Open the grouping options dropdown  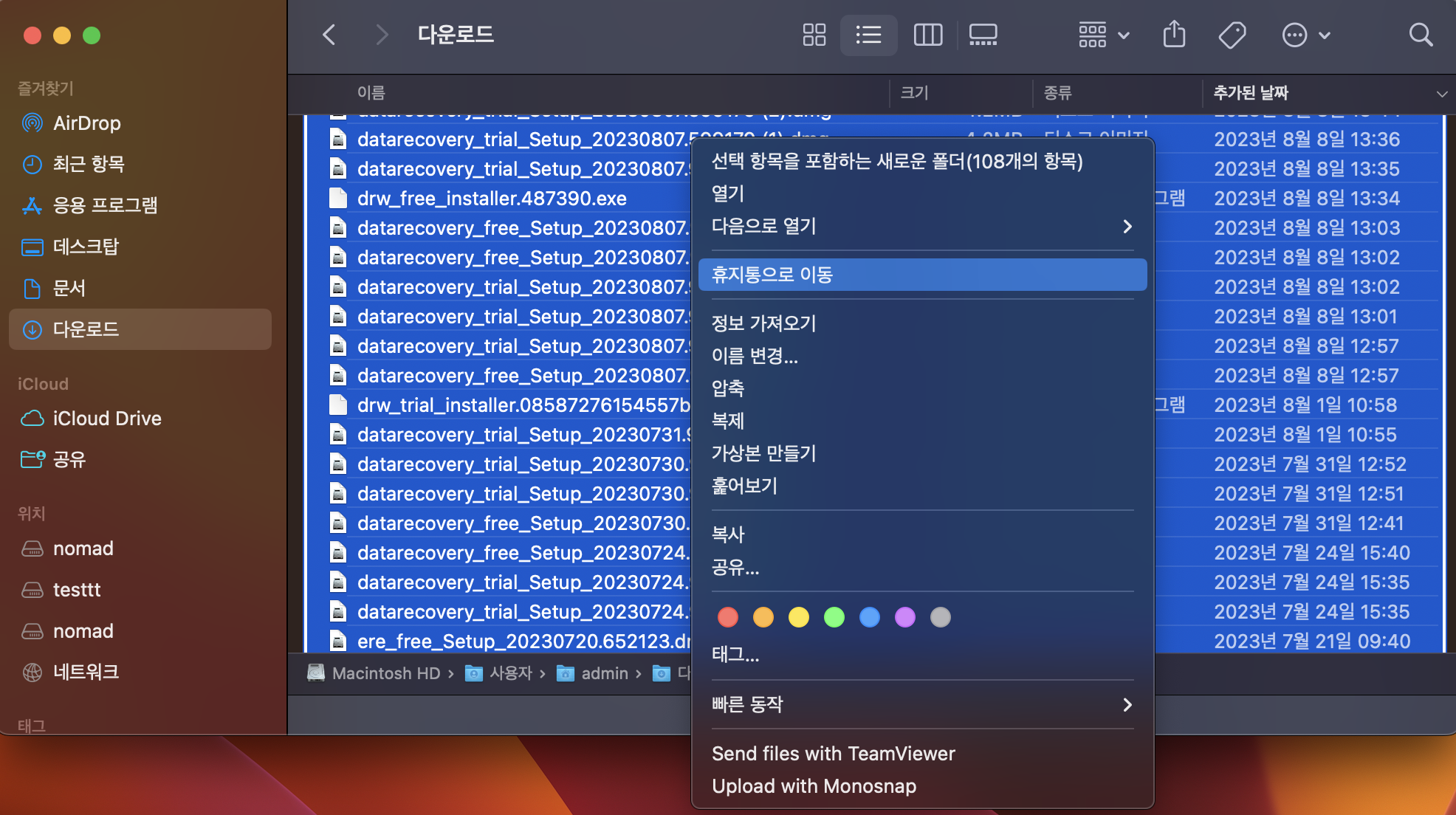pyautogui.click(x=1101, y=35)
